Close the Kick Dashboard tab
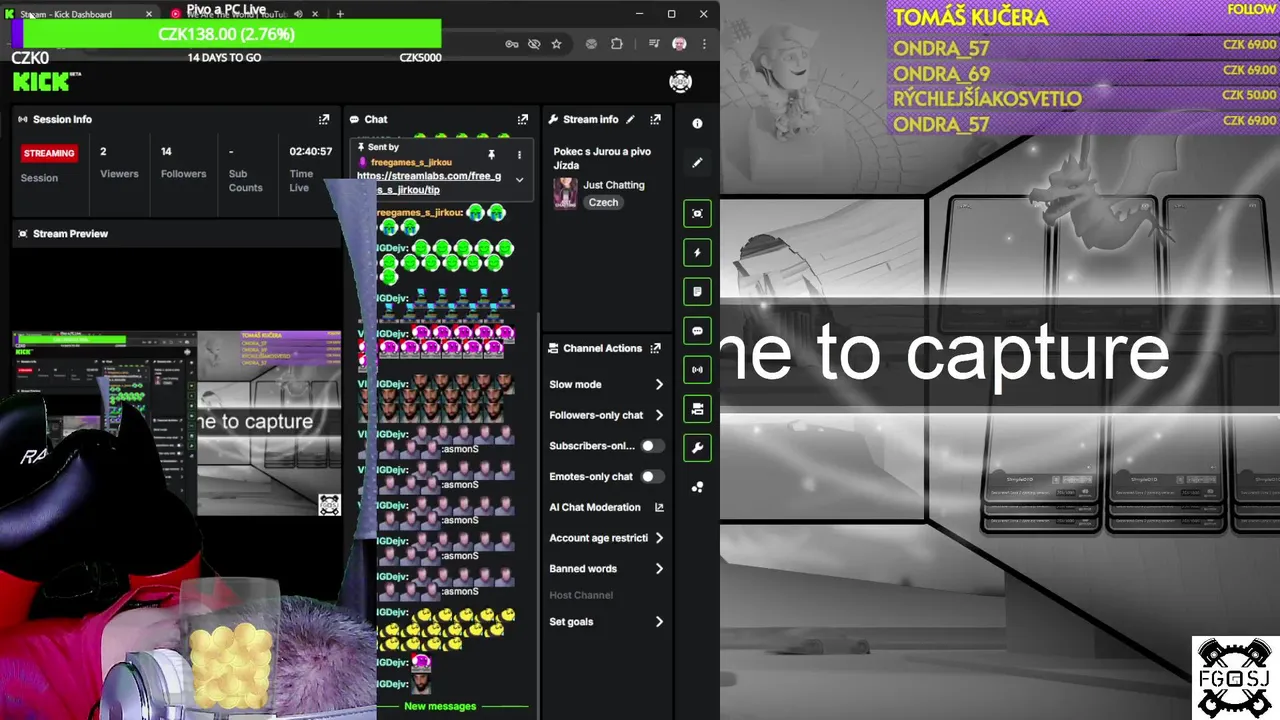Viewport: 1280px width, 720px height. [x=149, y=14]
